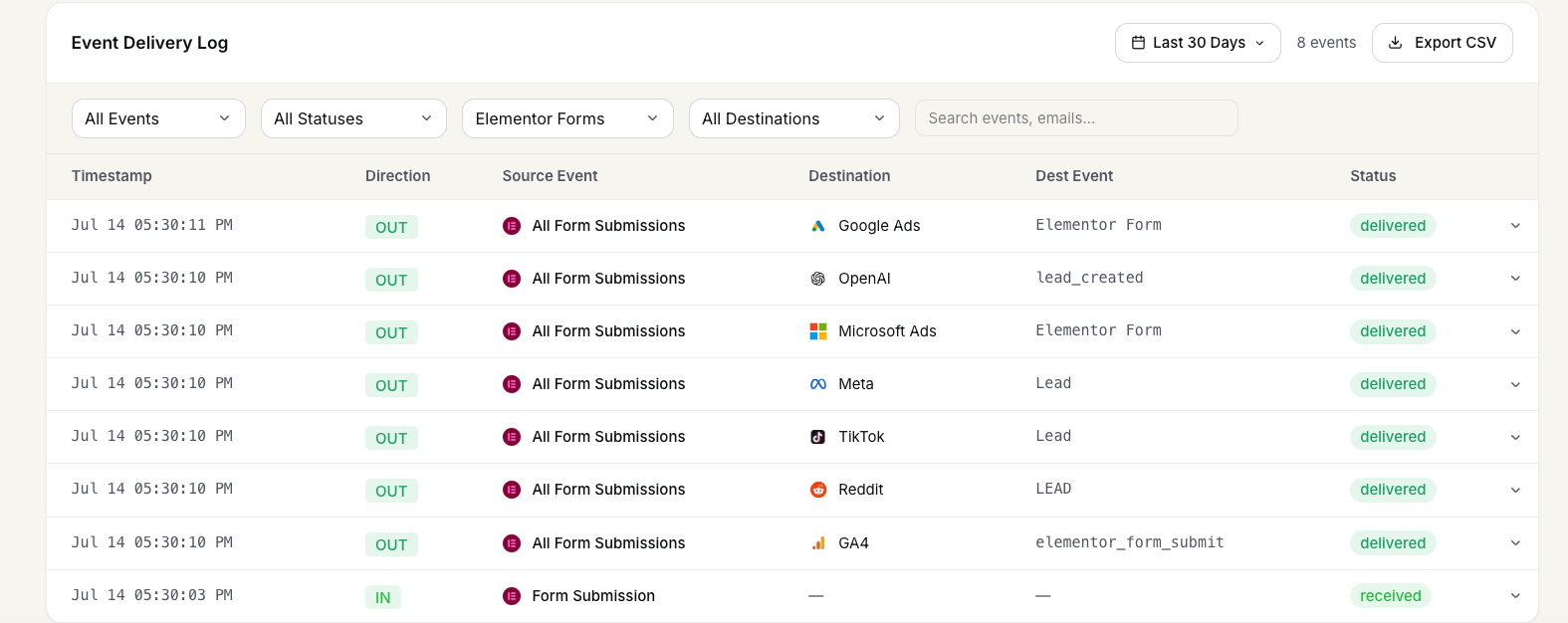Viewport: 1568px width, 623px height.
Task: Expand the Microsoft Ads row details
Action: tap(1515, 331)
